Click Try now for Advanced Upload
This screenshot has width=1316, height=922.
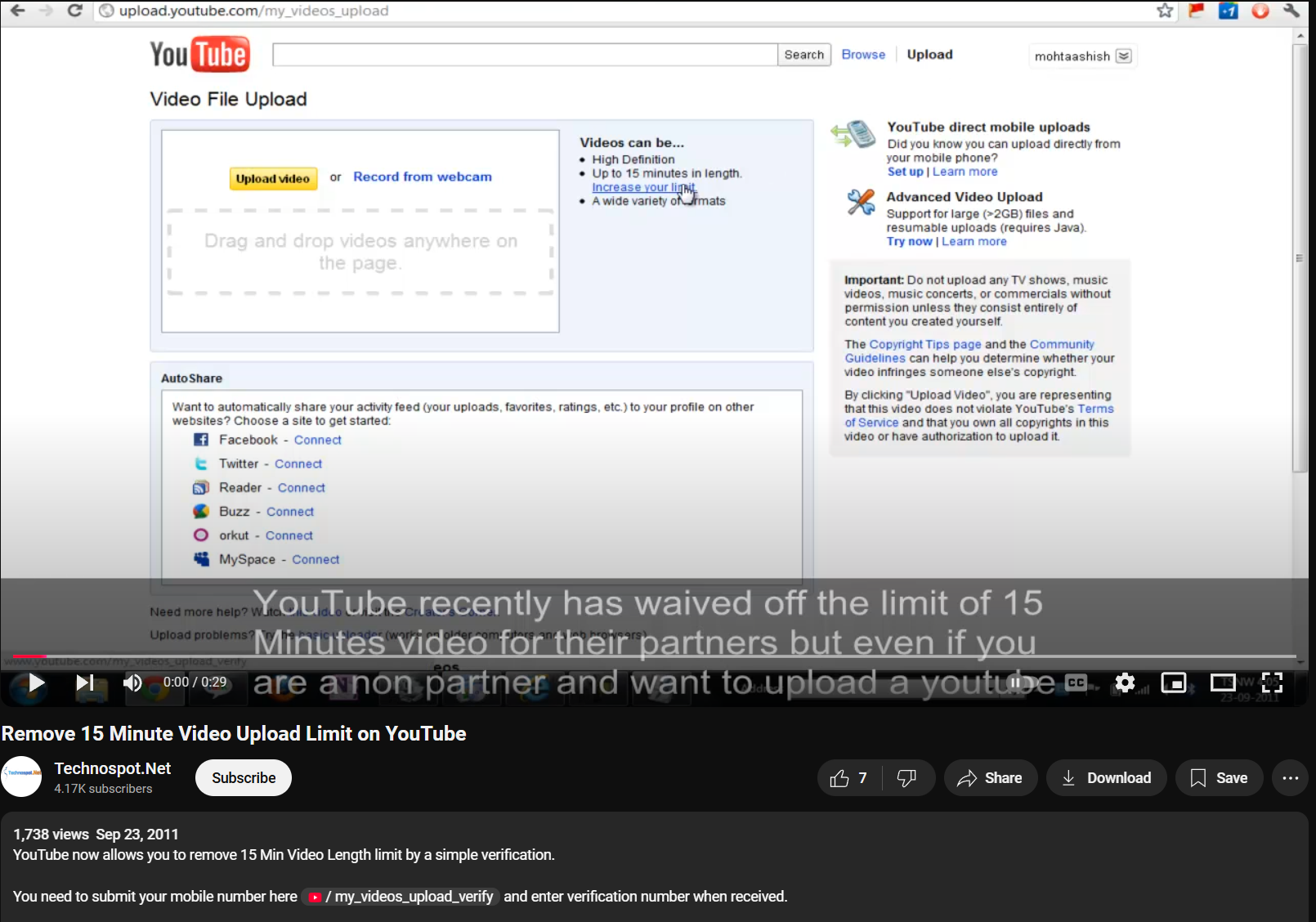click(909, 241)
